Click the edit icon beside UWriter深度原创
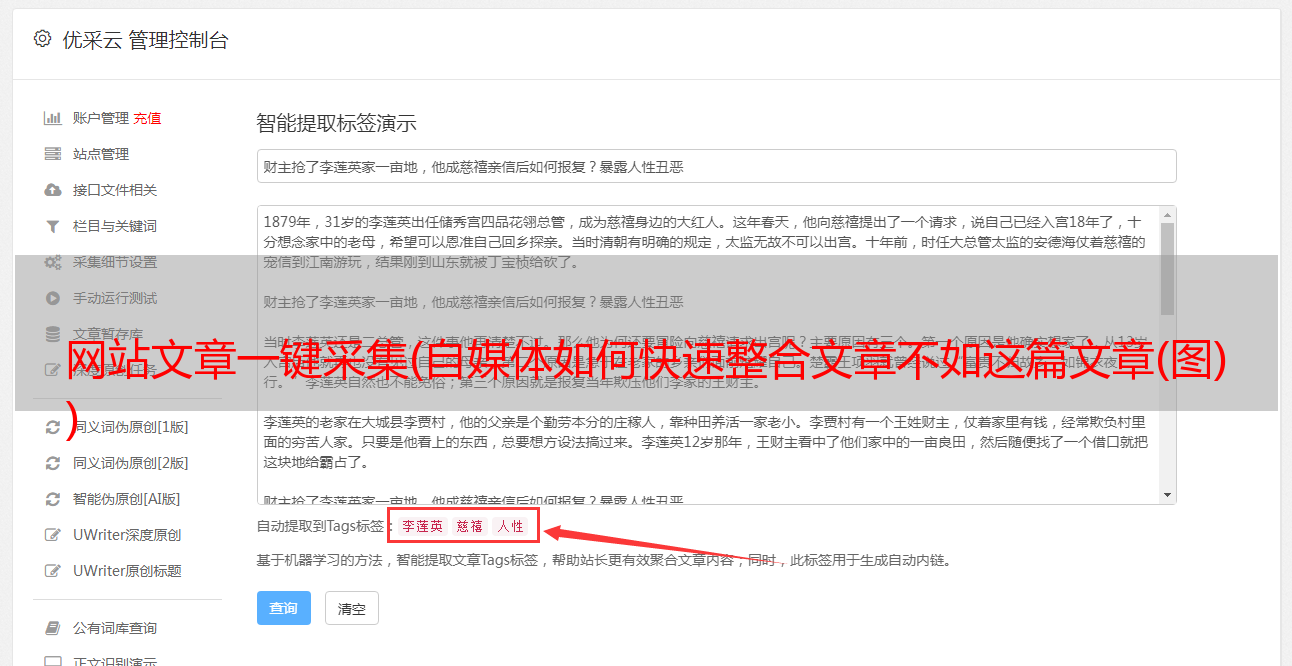 tap(53, 535)
